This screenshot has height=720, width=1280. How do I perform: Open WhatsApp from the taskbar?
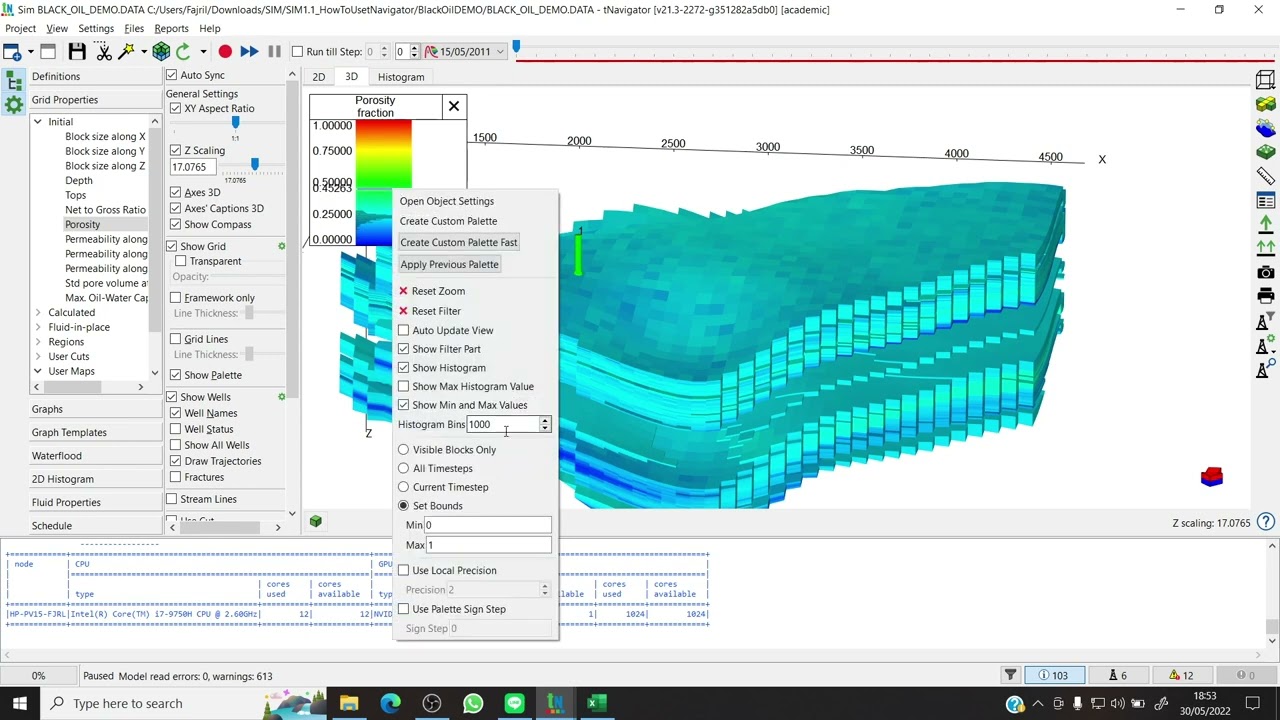[x=473, y=703]
